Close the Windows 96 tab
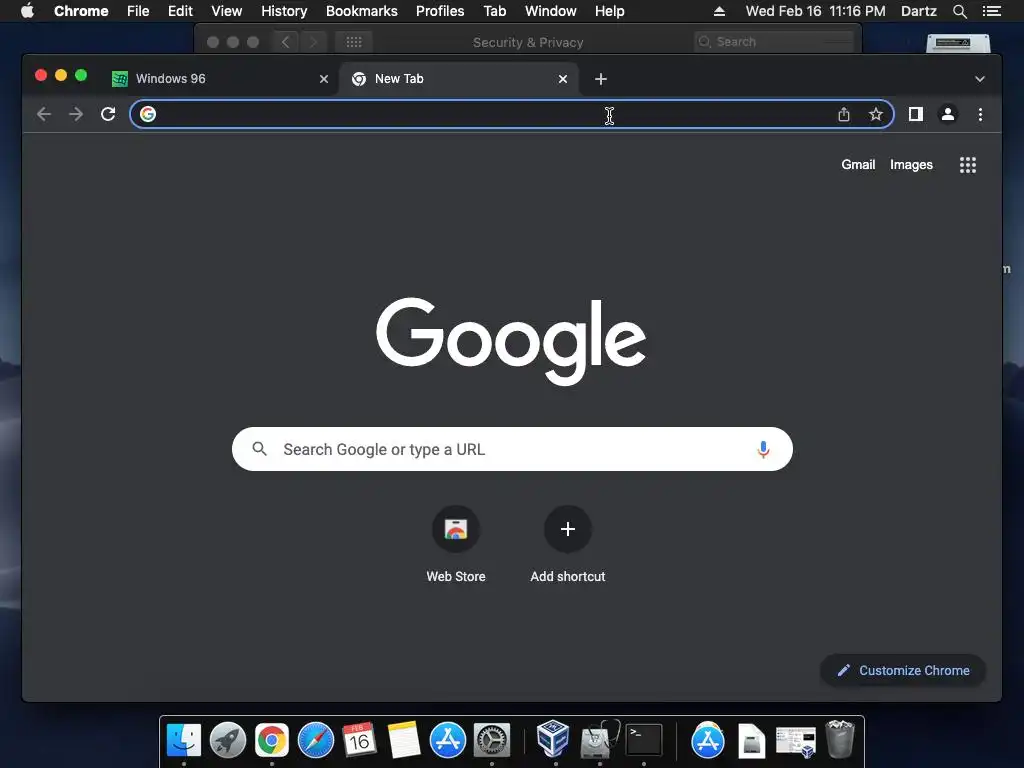This screenshot has width=1024, height=768. (324, 79)
